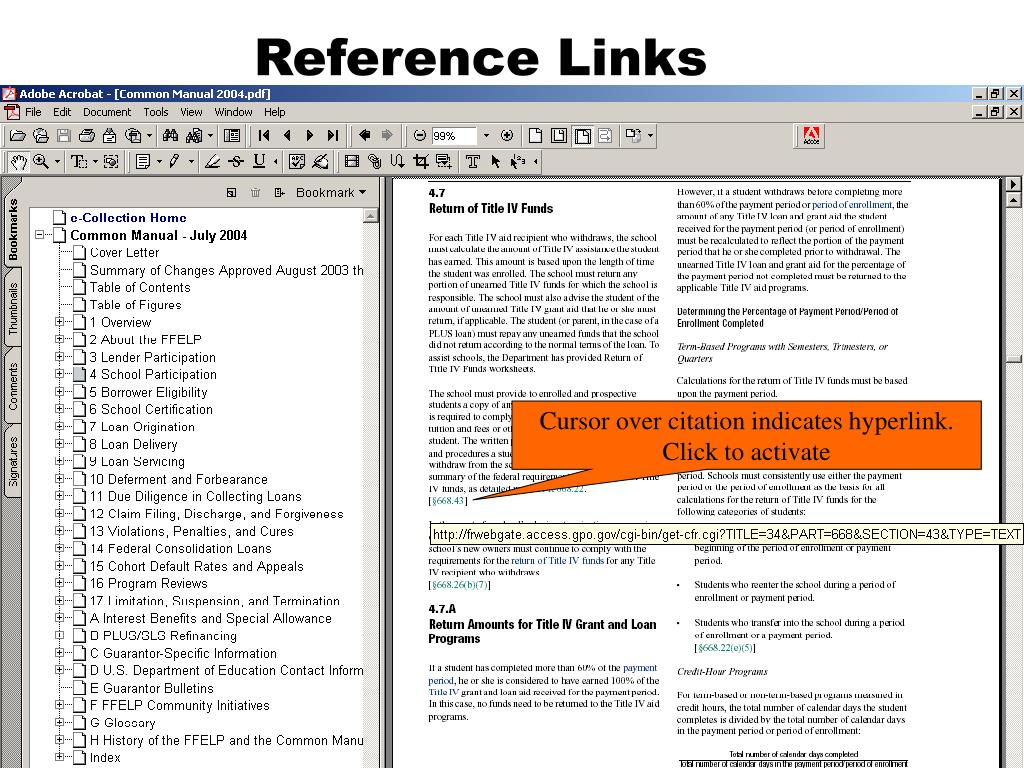This screenshot has height=768, width=1024.
Task: Collapse the Common Manual - July 2004 bookmark
Action: 40,234
